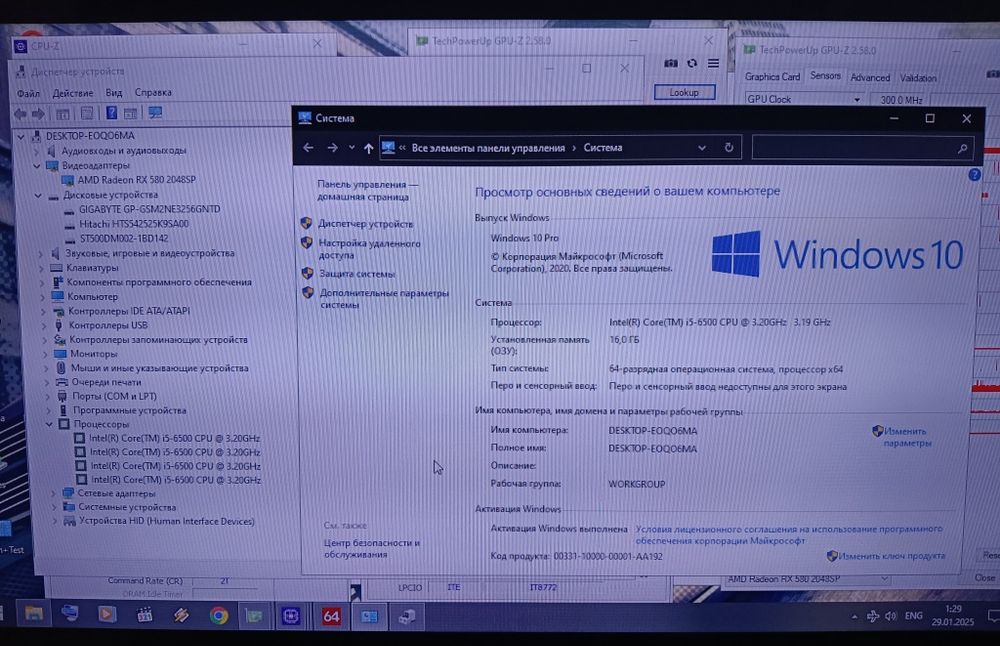Switch to AIDA64 on the taskbar
This screenshot has width=1000, height=646.
coord(331,616)
